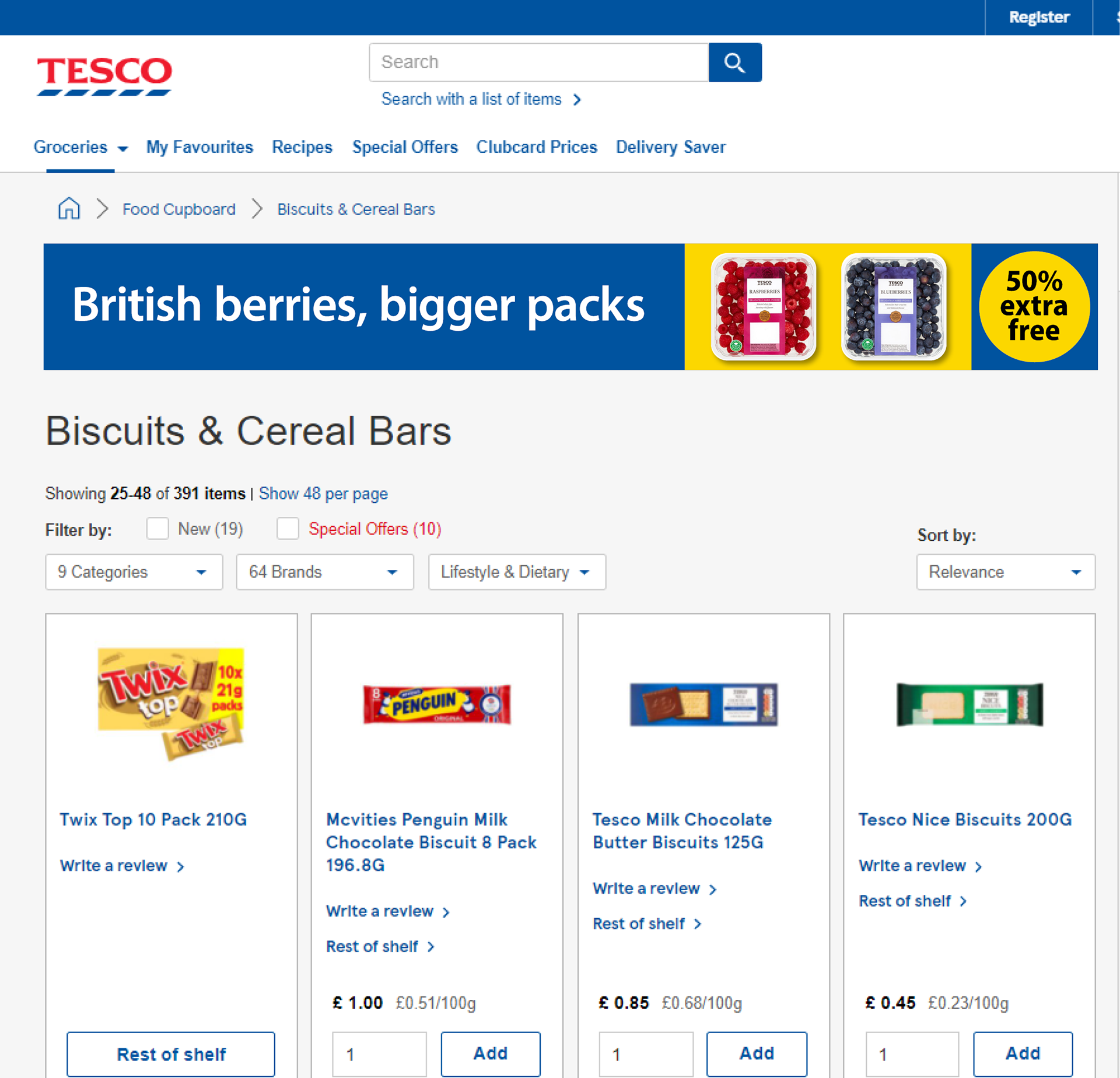Image resolution: width=1120 pixels, height=1078 pixels.
Task: Open the Mcvities Penguin product image
Action: (436, 704)
